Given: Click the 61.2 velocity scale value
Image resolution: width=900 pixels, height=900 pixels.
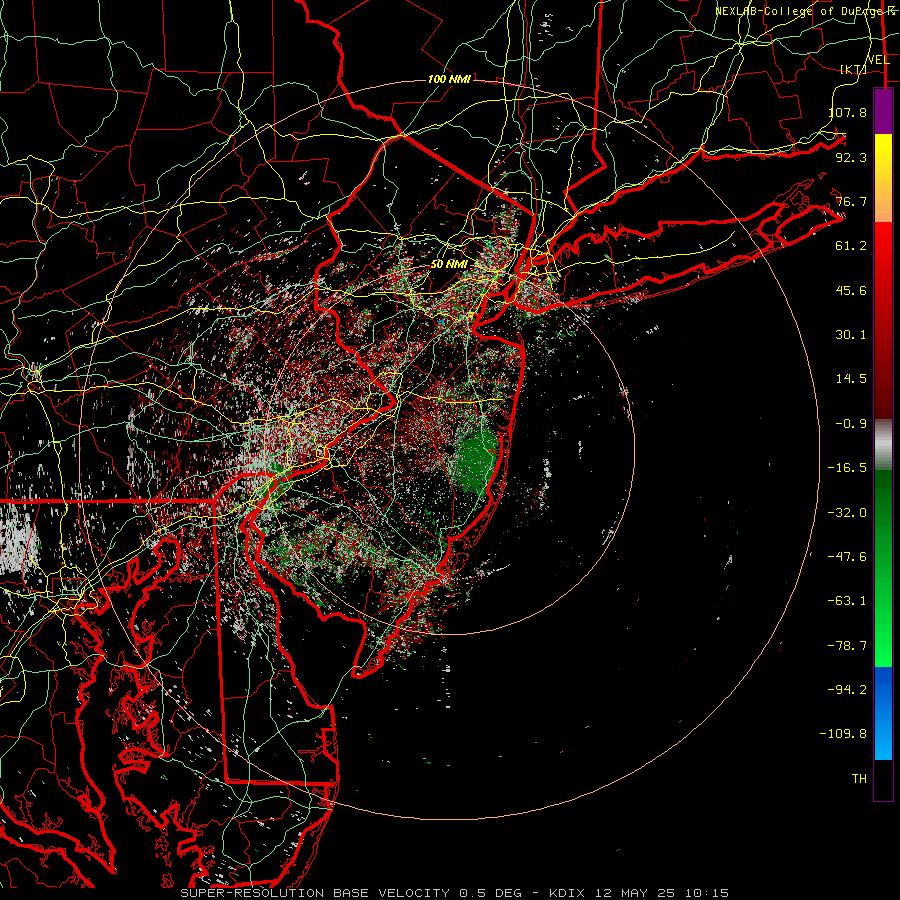Looking at the screenshot, I should tap(851, 246).
